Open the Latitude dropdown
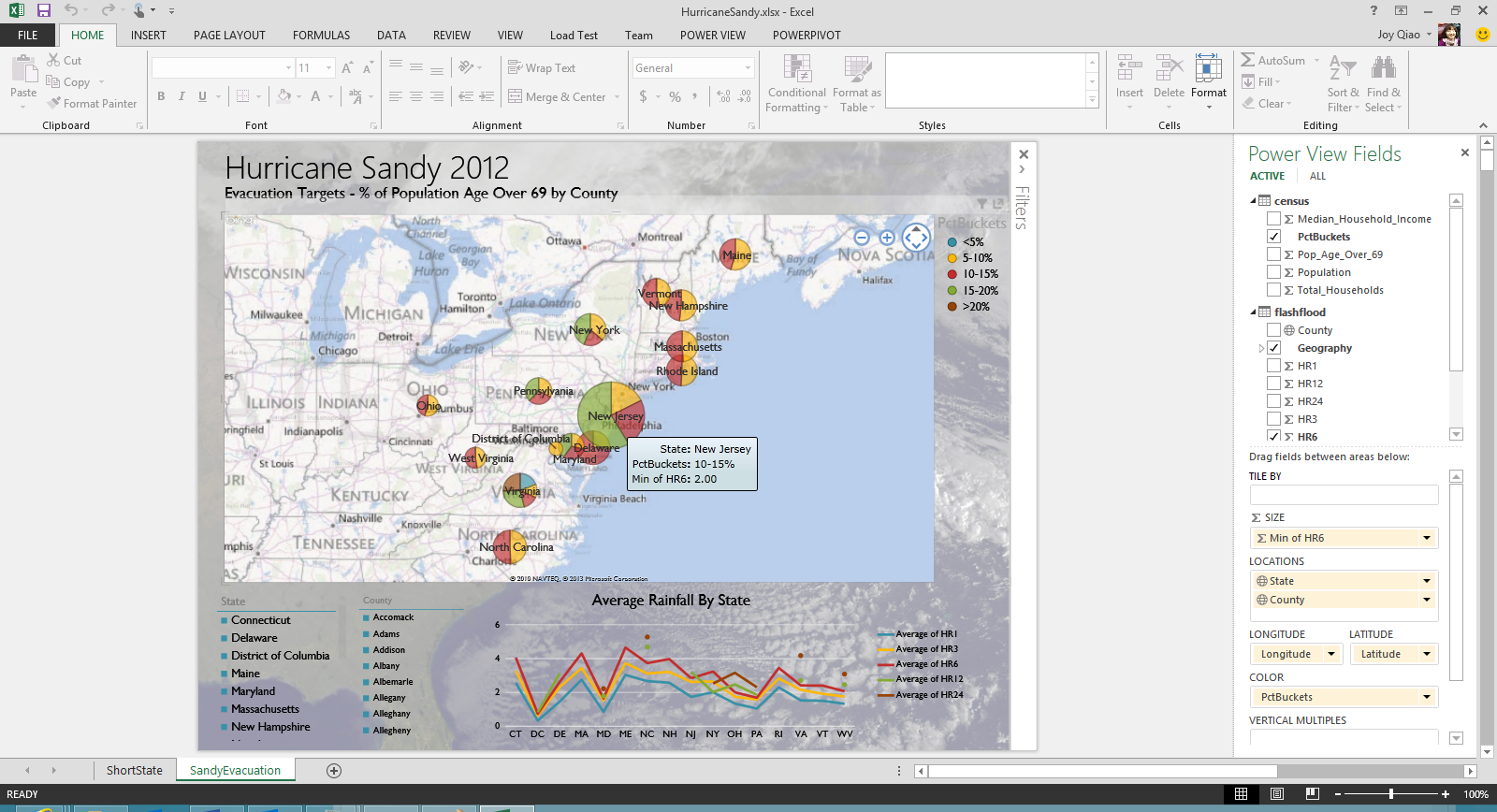Image resolution: width=1497 pixels, height=812 pixels. click(x=1427, y=654)
